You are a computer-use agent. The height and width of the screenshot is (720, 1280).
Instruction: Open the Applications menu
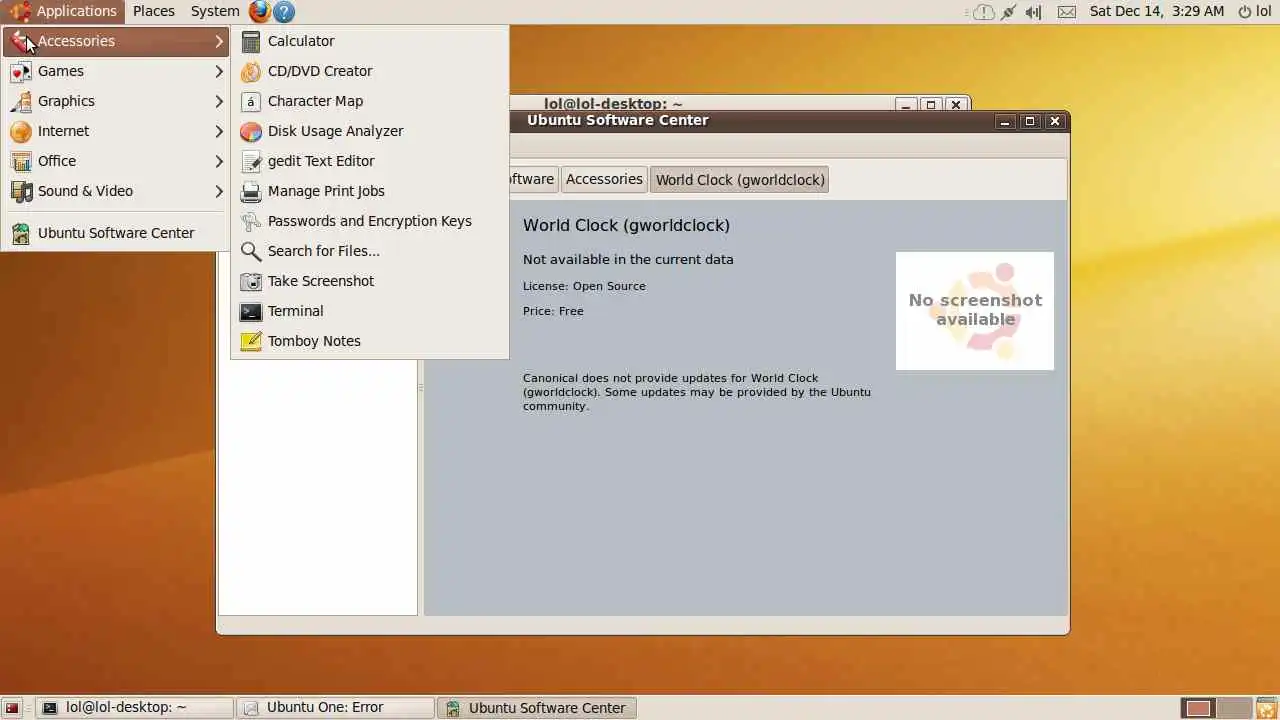(63, 11)
